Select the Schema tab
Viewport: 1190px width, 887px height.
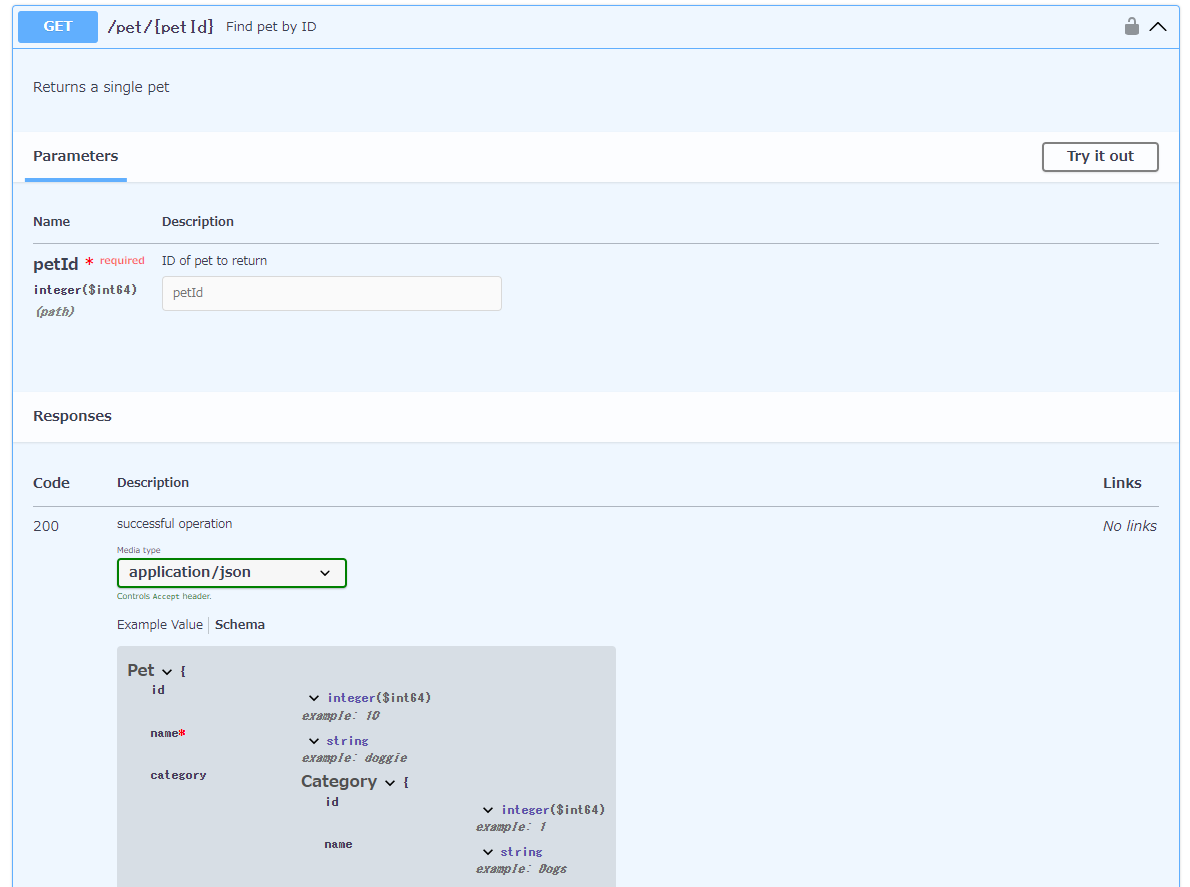pos(240,625)
